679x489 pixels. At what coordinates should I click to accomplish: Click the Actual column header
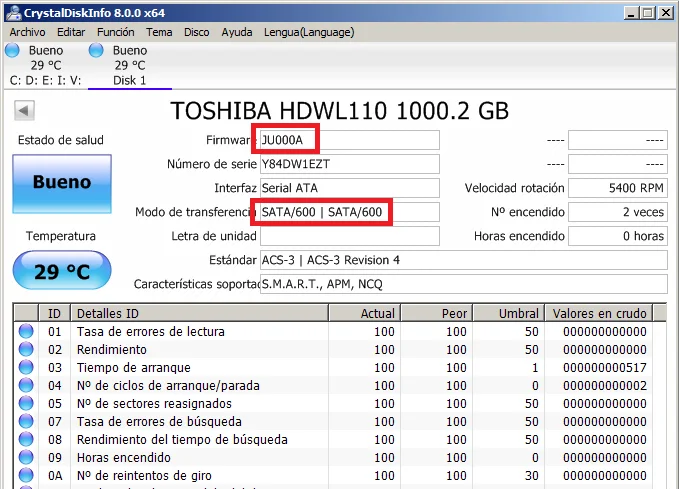[365, 313]
